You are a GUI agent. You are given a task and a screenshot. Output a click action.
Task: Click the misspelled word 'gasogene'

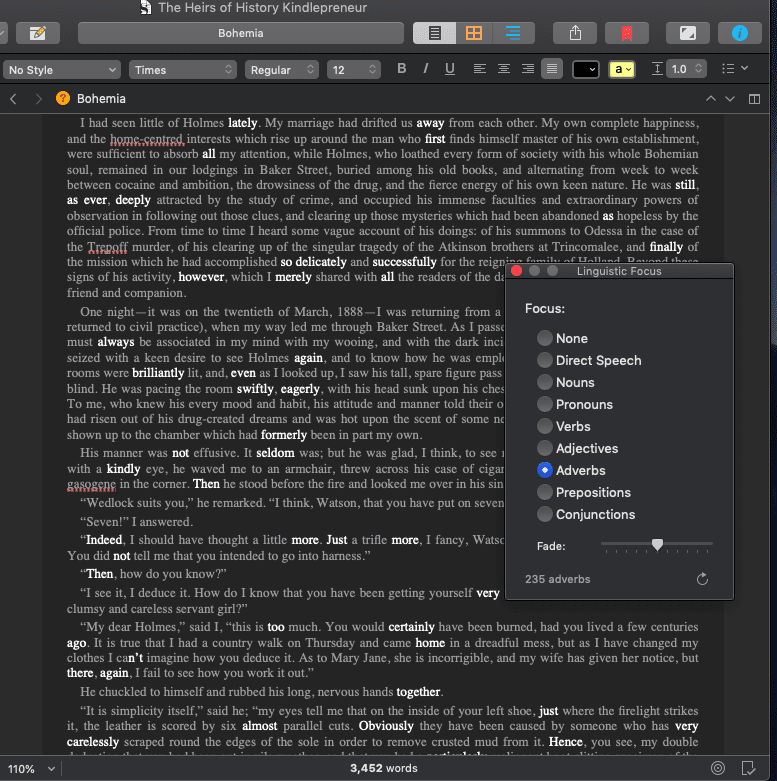coord(91,484)
